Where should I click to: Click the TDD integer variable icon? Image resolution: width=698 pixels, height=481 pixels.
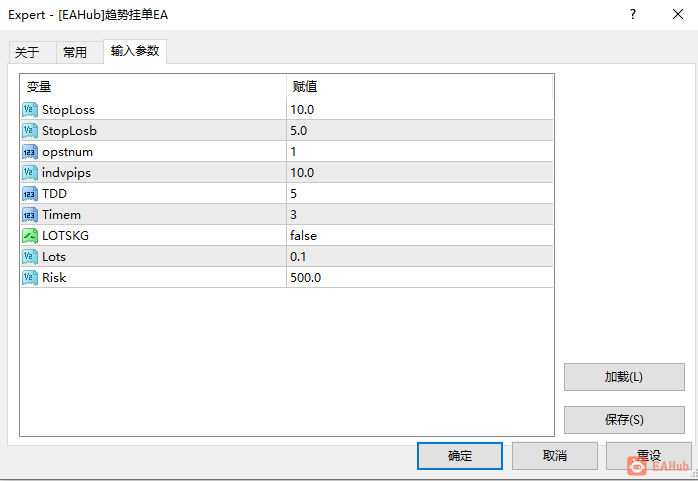point(30,194)
